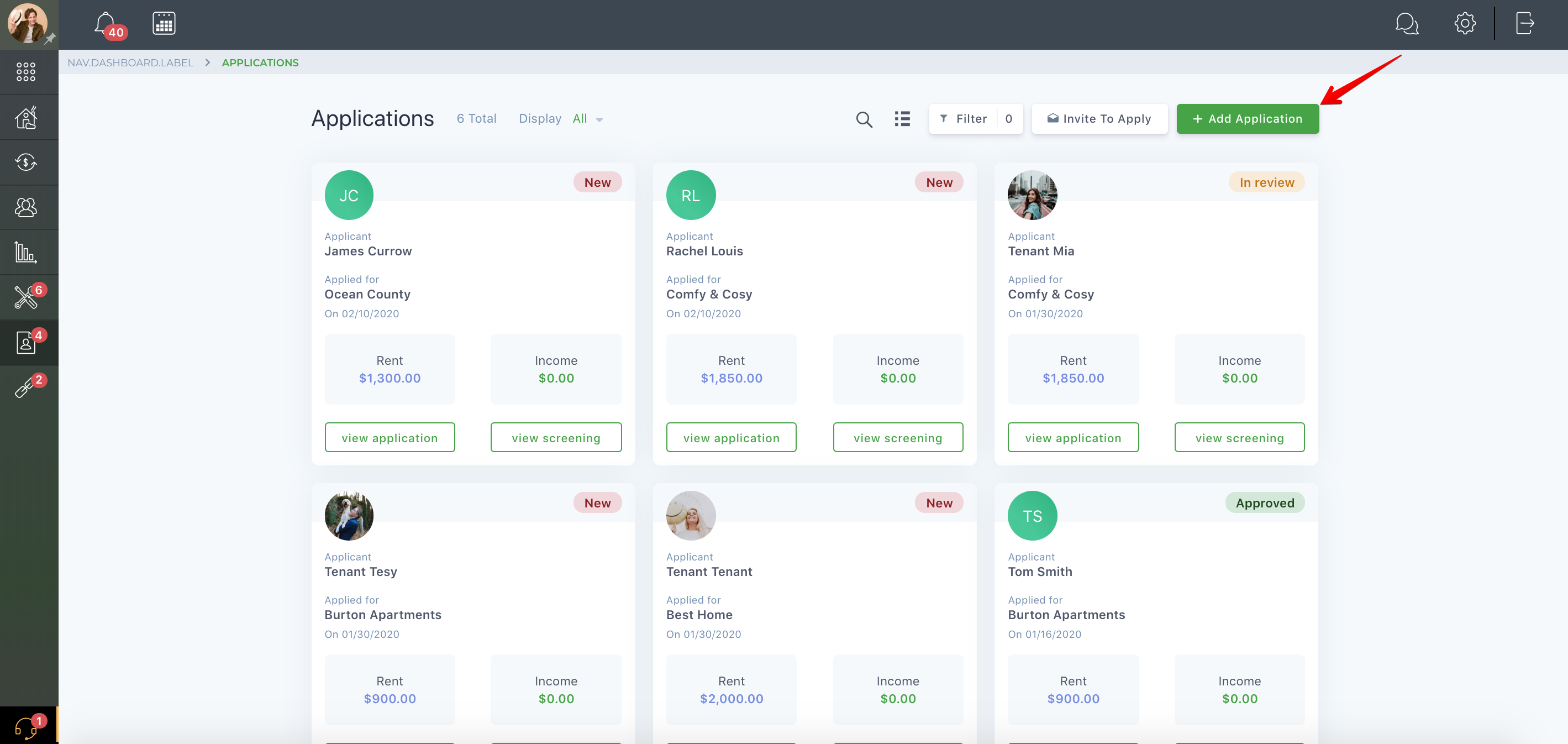The image size is (1568, 744).
Task: Click the Add Application button
Action: 1247,119
